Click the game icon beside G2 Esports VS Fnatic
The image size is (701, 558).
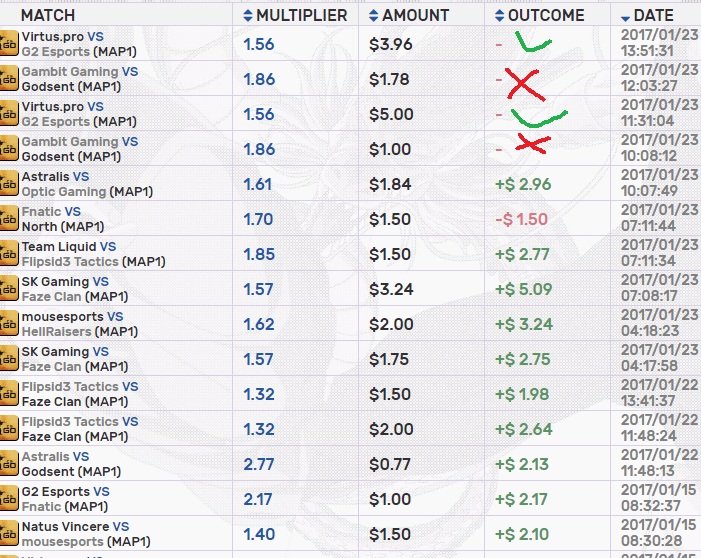coord(8,499)
